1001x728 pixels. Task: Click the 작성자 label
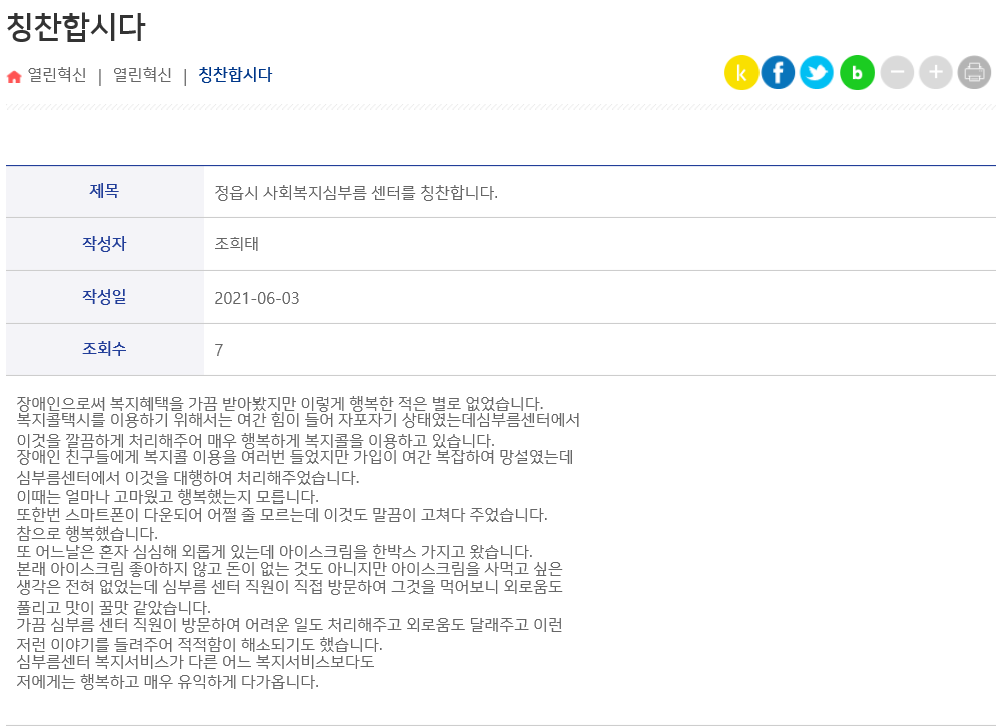click(x=104, y=243)
